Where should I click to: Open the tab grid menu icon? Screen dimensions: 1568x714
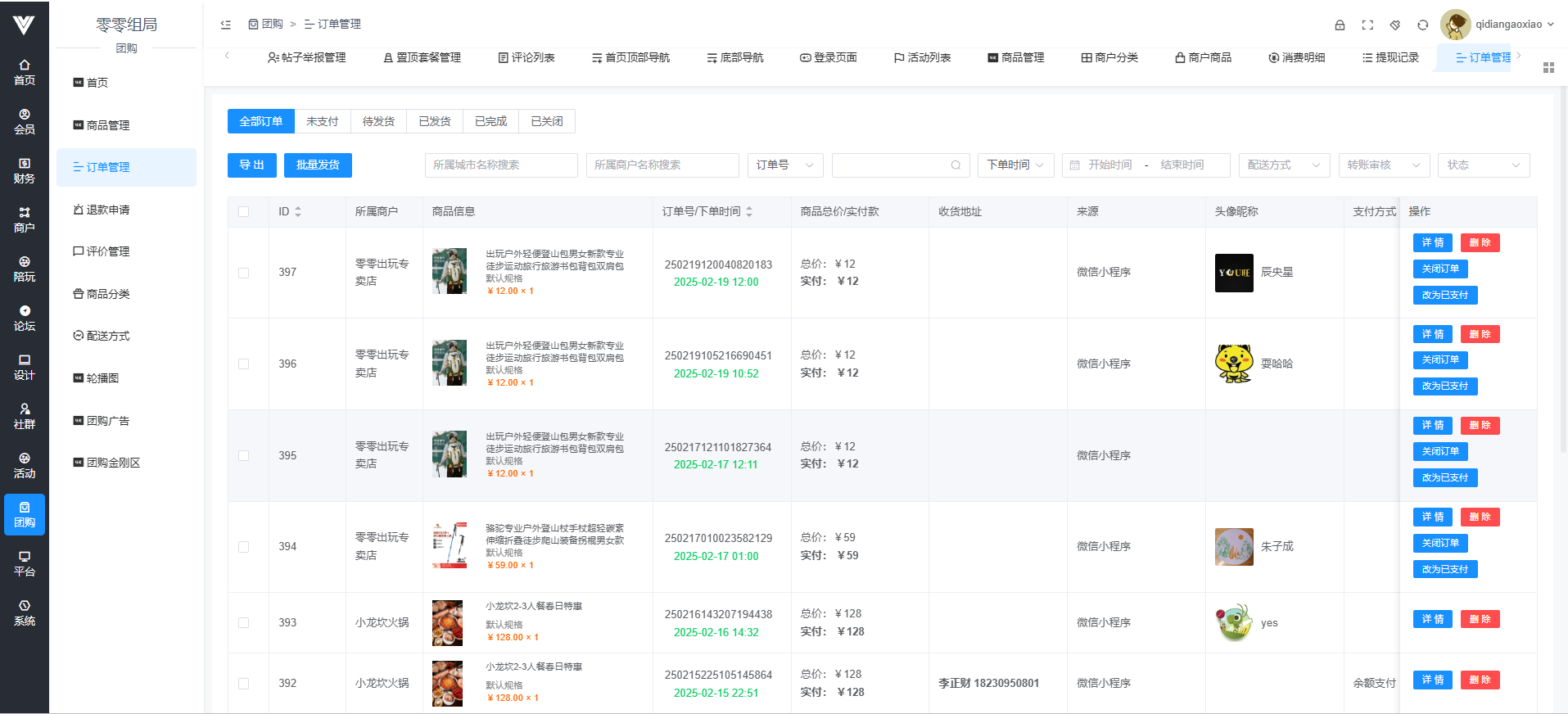pyautogui.click(x=1548, y=67)
